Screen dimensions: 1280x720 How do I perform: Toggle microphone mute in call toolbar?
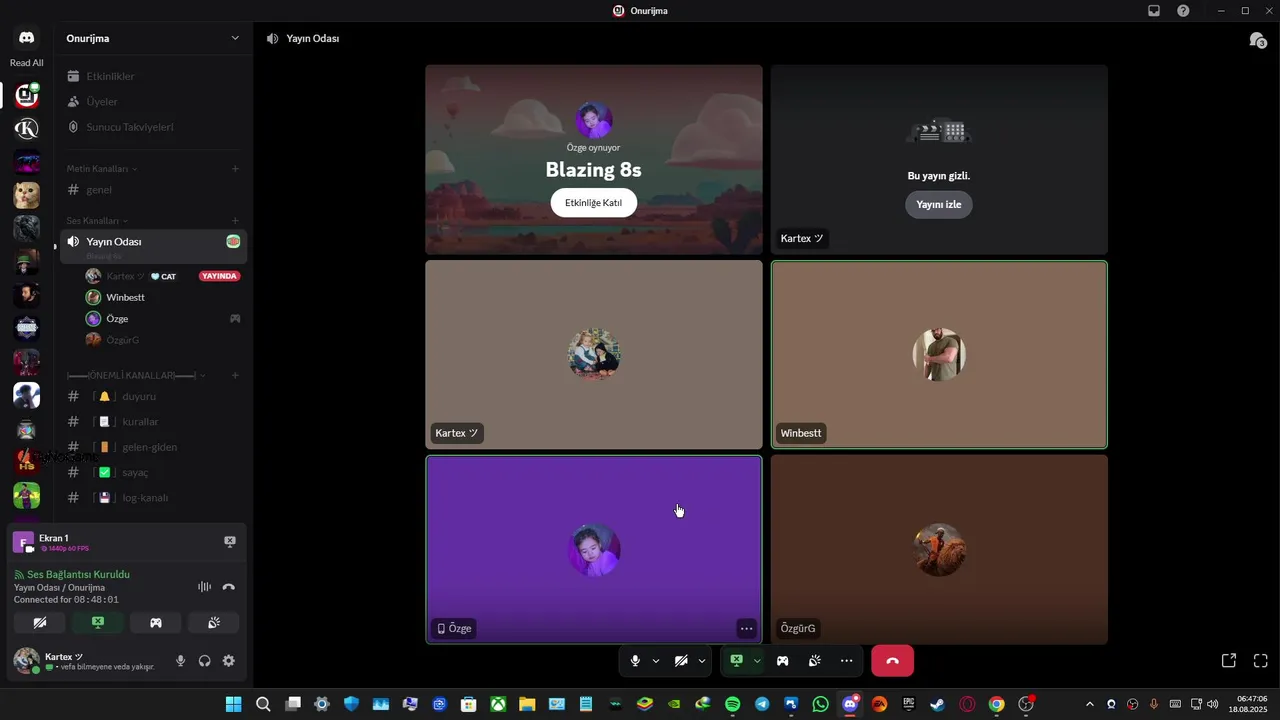pos(635,661)
